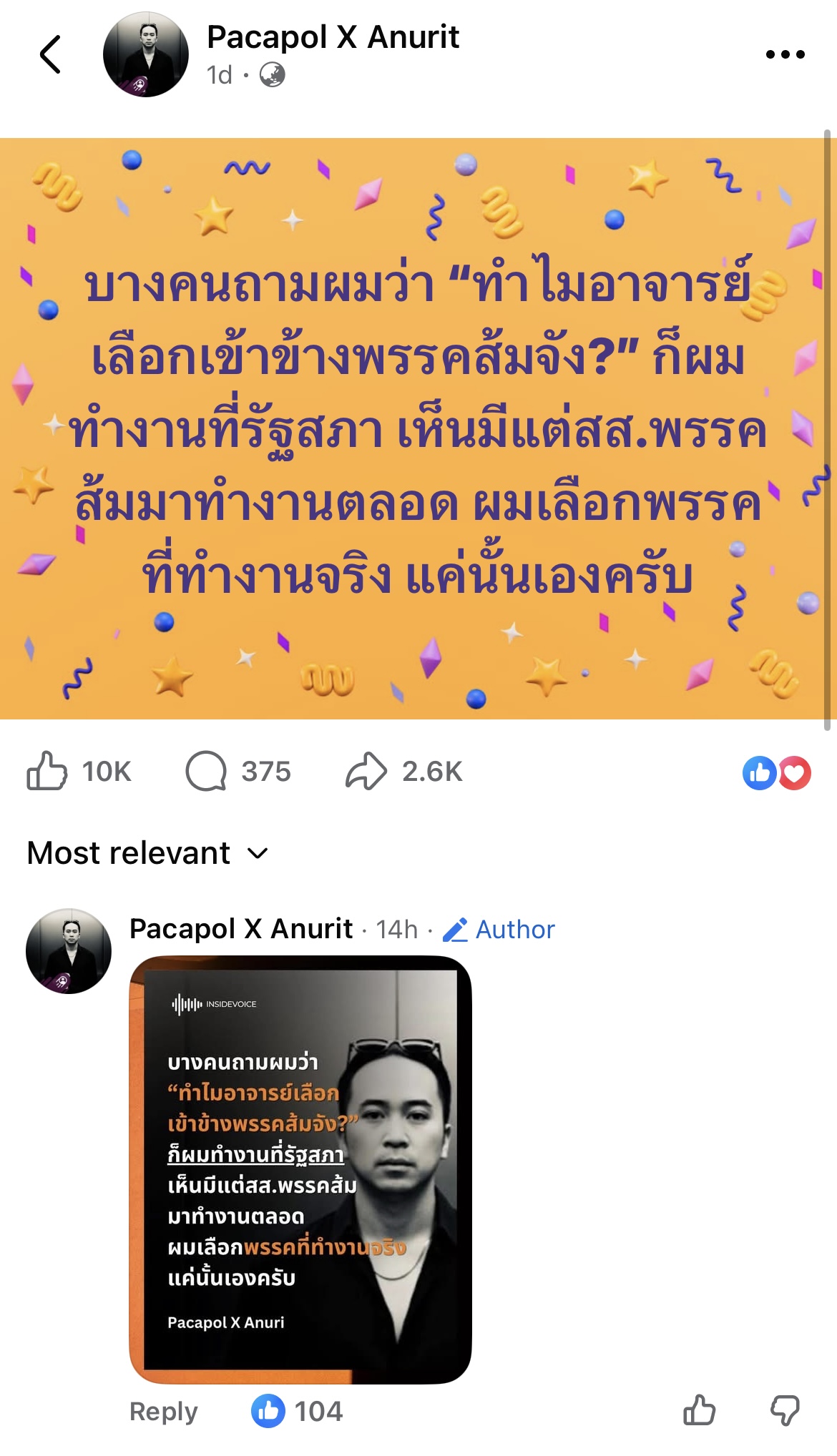Screen dimensions: 837x1456
Task: Open Pacapol X Anurit page name in header
Action: (333, 36)
